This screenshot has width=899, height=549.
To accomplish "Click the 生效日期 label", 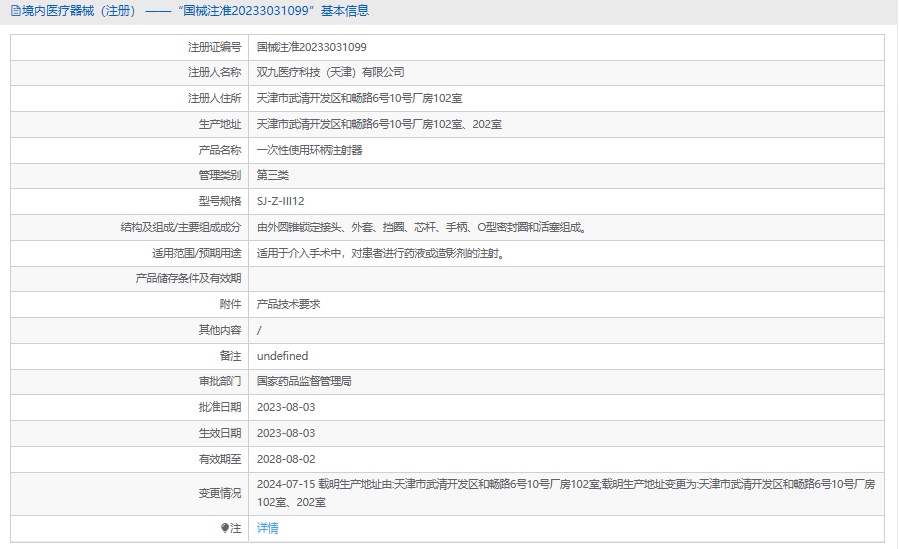I will click(x=220, y=433).
